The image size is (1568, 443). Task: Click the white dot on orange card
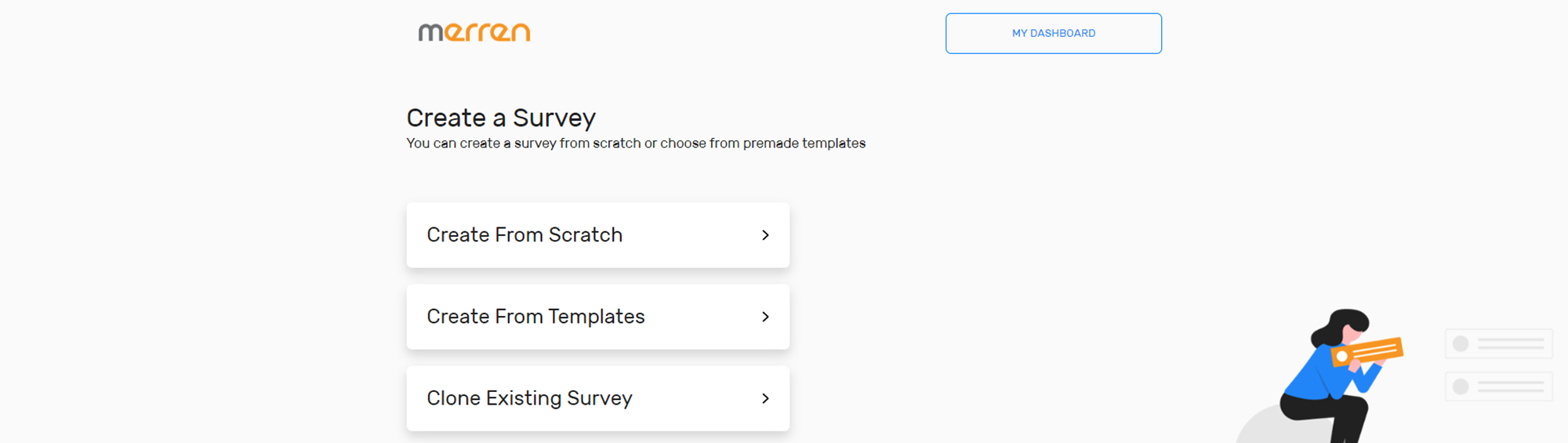(x=1342, y=357)
